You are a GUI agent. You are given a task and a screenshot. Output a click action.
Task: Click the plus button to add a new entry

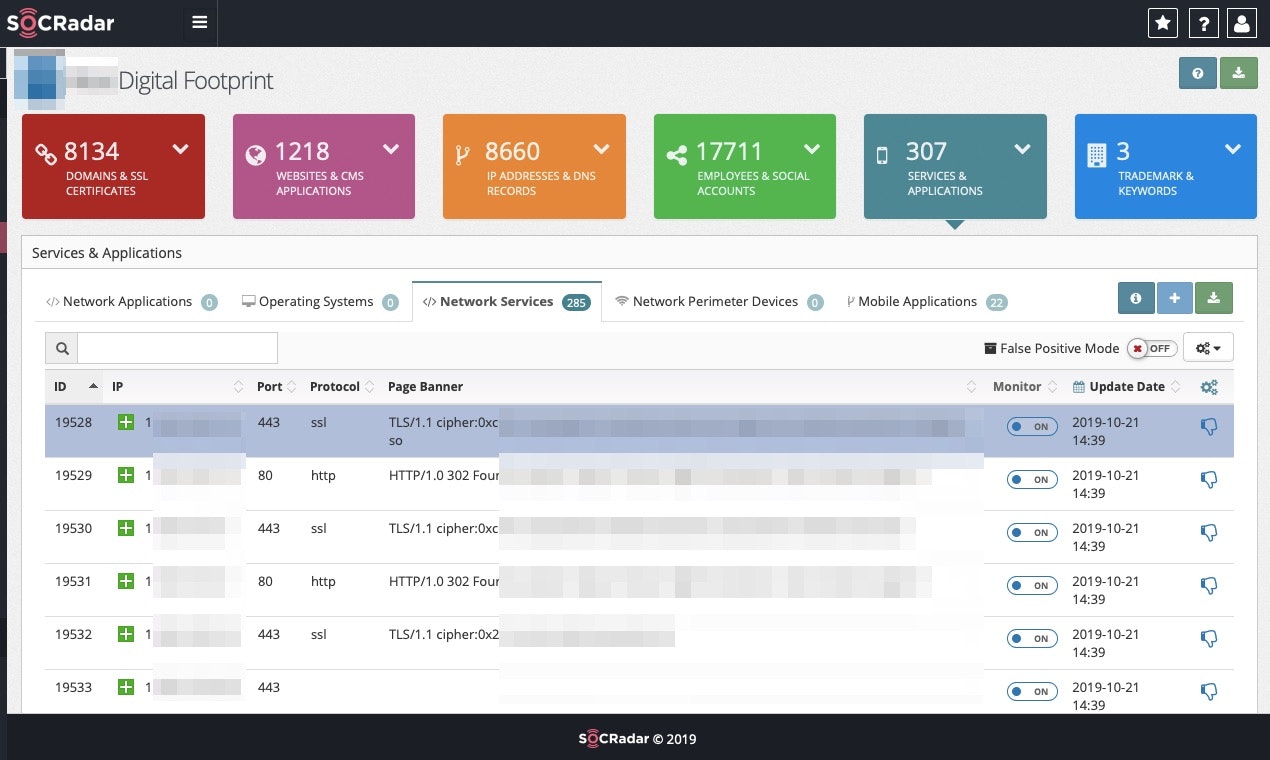click(1175, 297)
